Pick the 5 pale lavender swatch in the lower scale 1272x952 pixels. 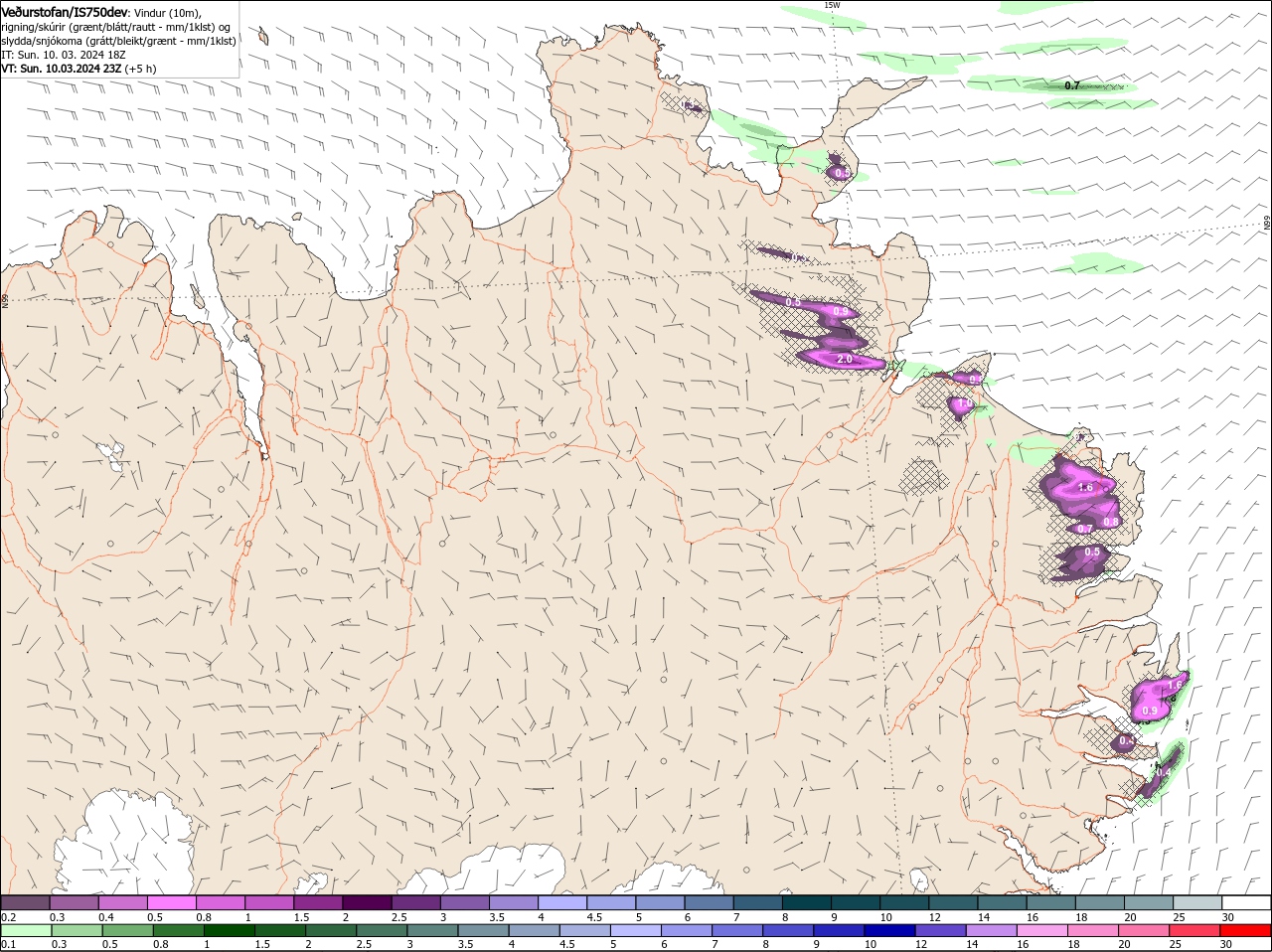pos(636,930)
